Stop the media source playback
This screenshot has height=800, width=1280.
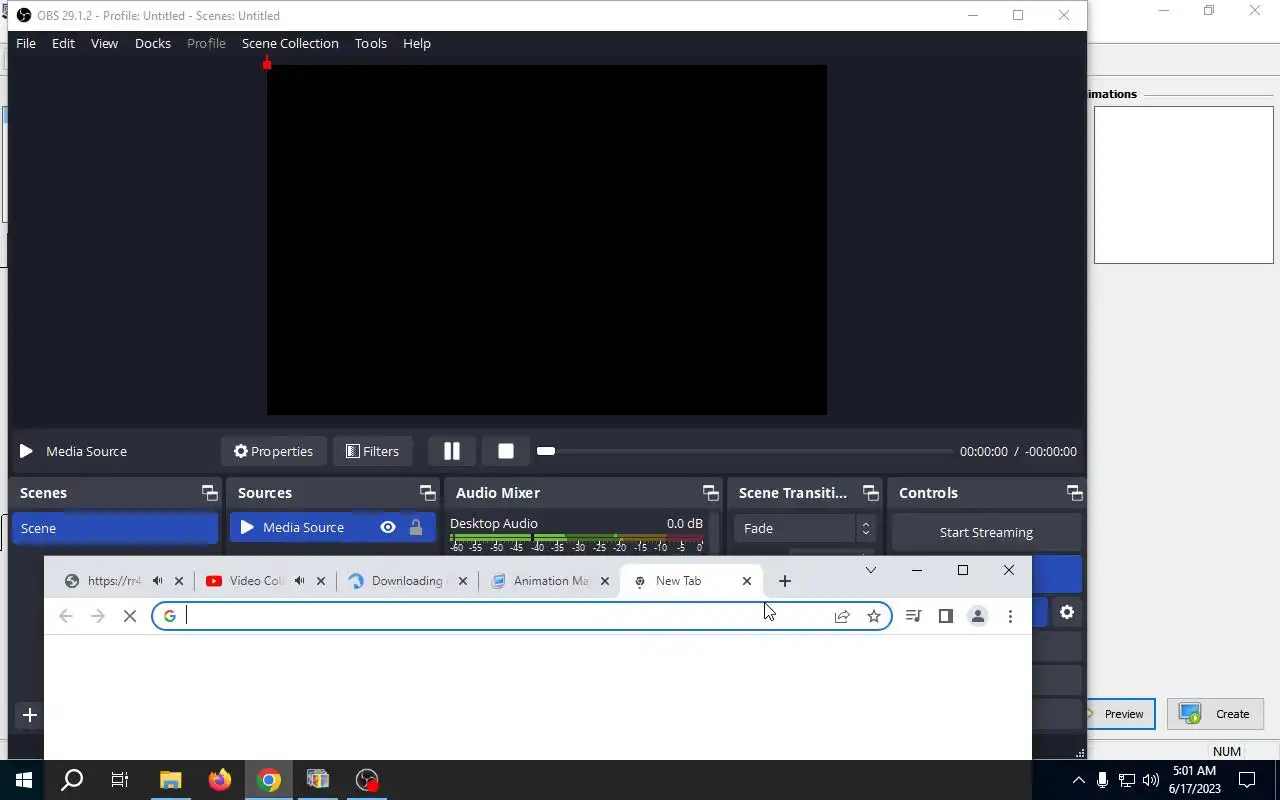click(x=506, y=451)
